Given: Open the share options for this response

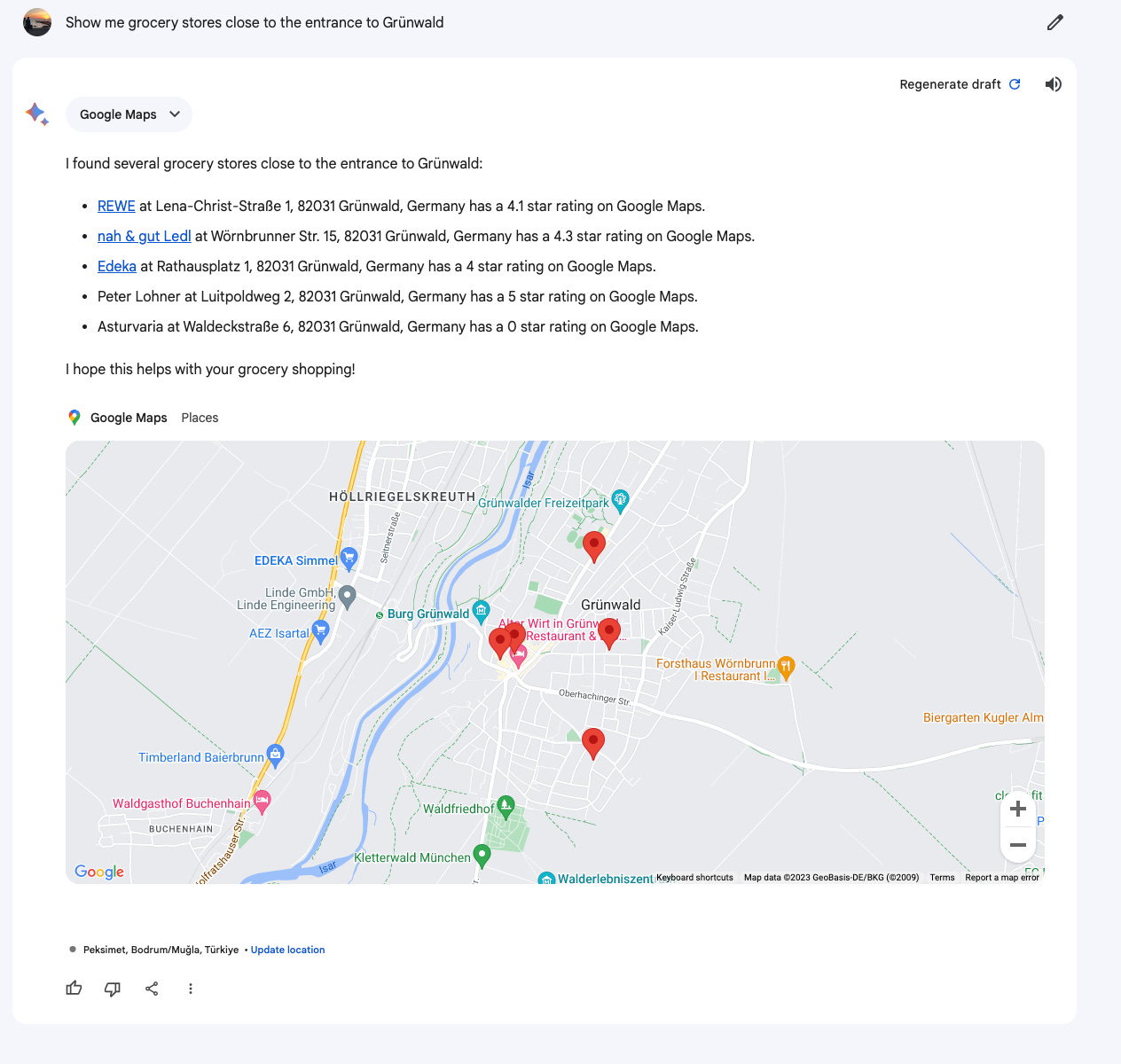Looking at the screenshot, I should [x=152, y=988].
